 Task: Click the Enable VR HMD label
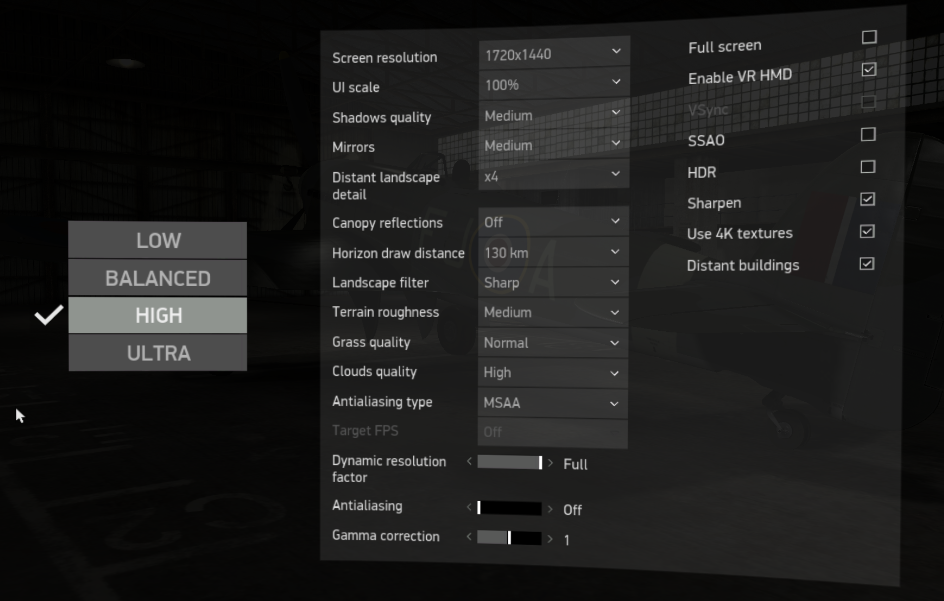pos(740,76)
